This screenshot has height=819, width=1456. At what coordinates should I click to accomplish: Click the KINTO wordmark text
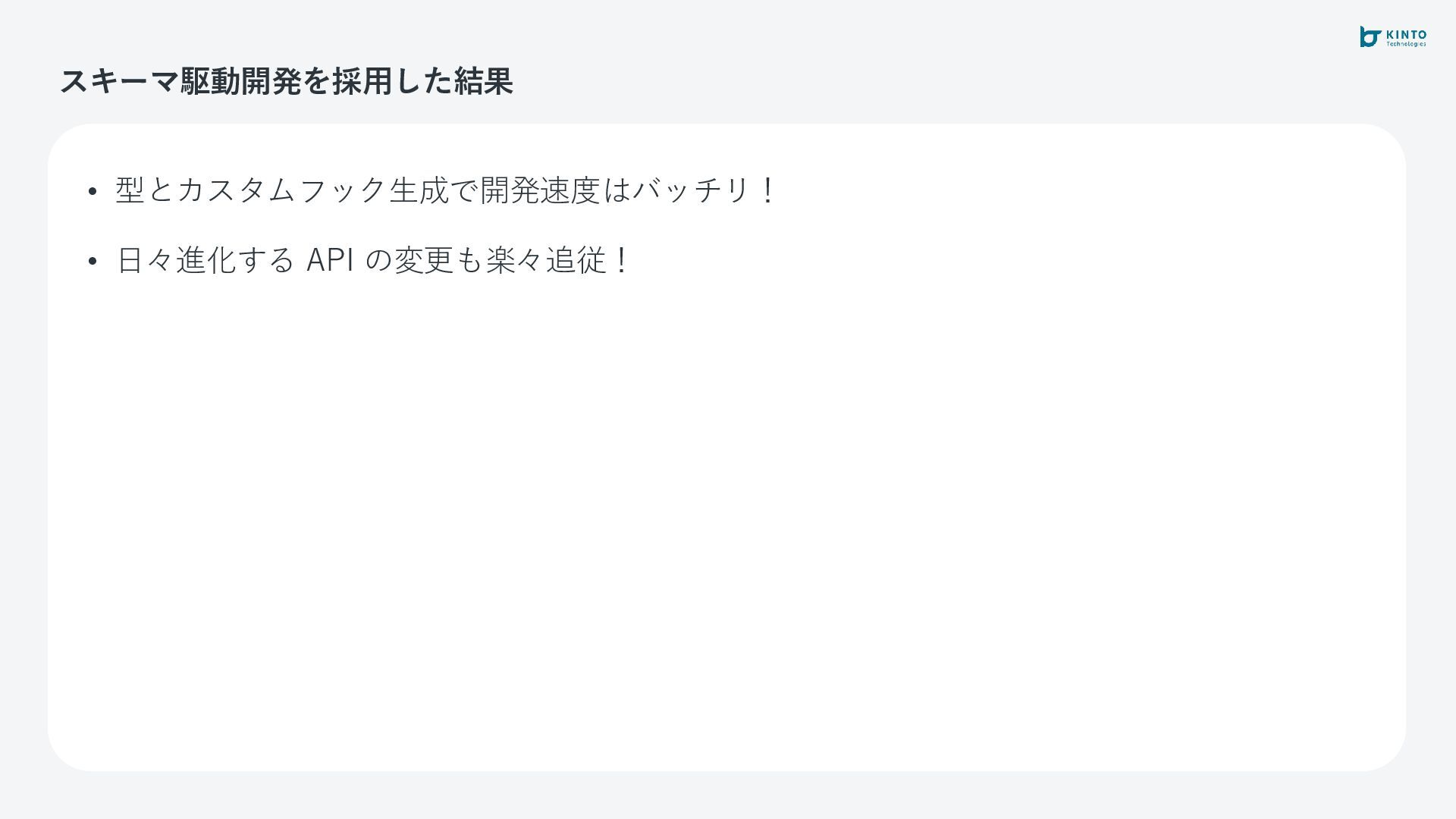pos(1406,34)
